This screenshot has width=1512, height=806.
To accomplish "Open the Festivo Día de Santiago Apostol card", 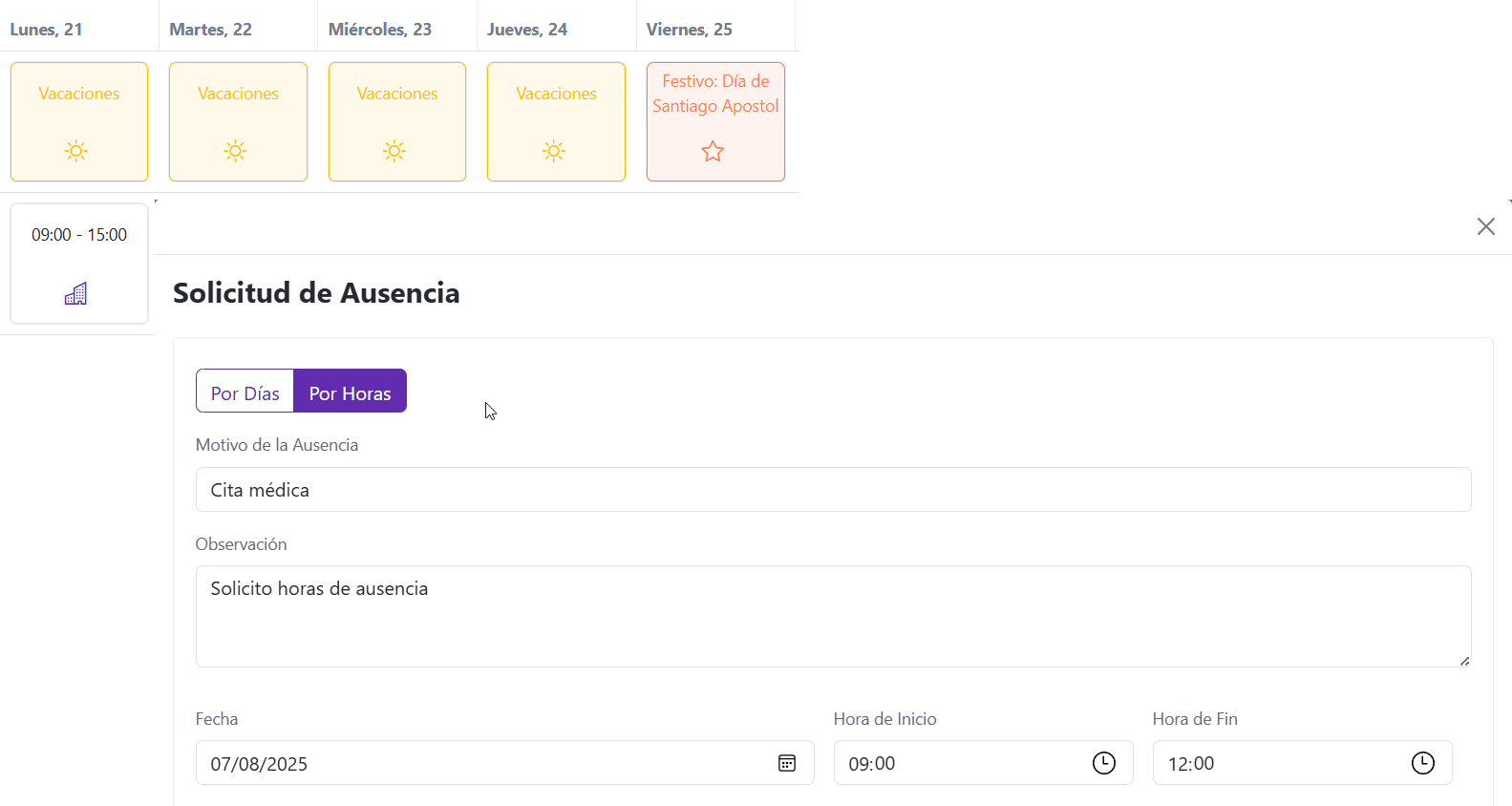I will (715, 121).
